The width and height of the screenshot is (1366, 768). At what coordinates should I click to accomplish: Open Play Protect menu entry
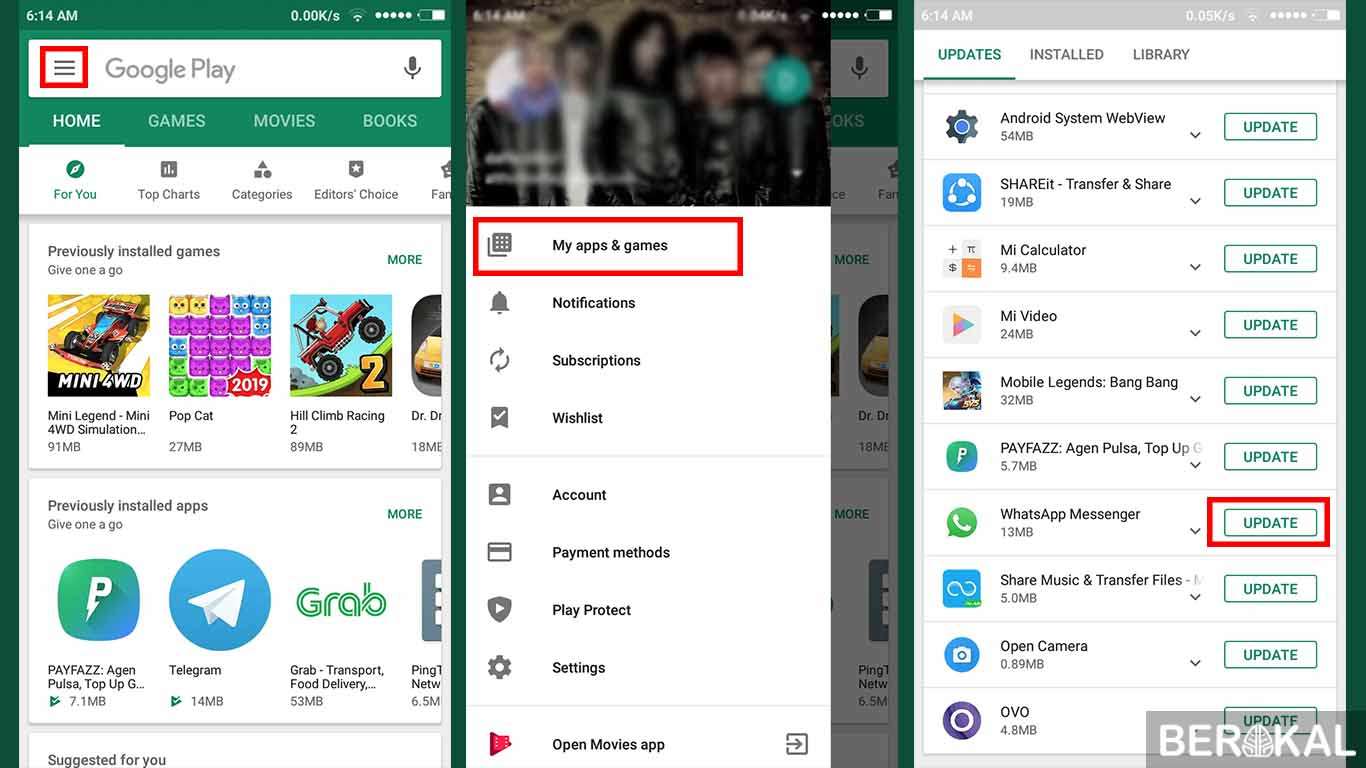648,610
